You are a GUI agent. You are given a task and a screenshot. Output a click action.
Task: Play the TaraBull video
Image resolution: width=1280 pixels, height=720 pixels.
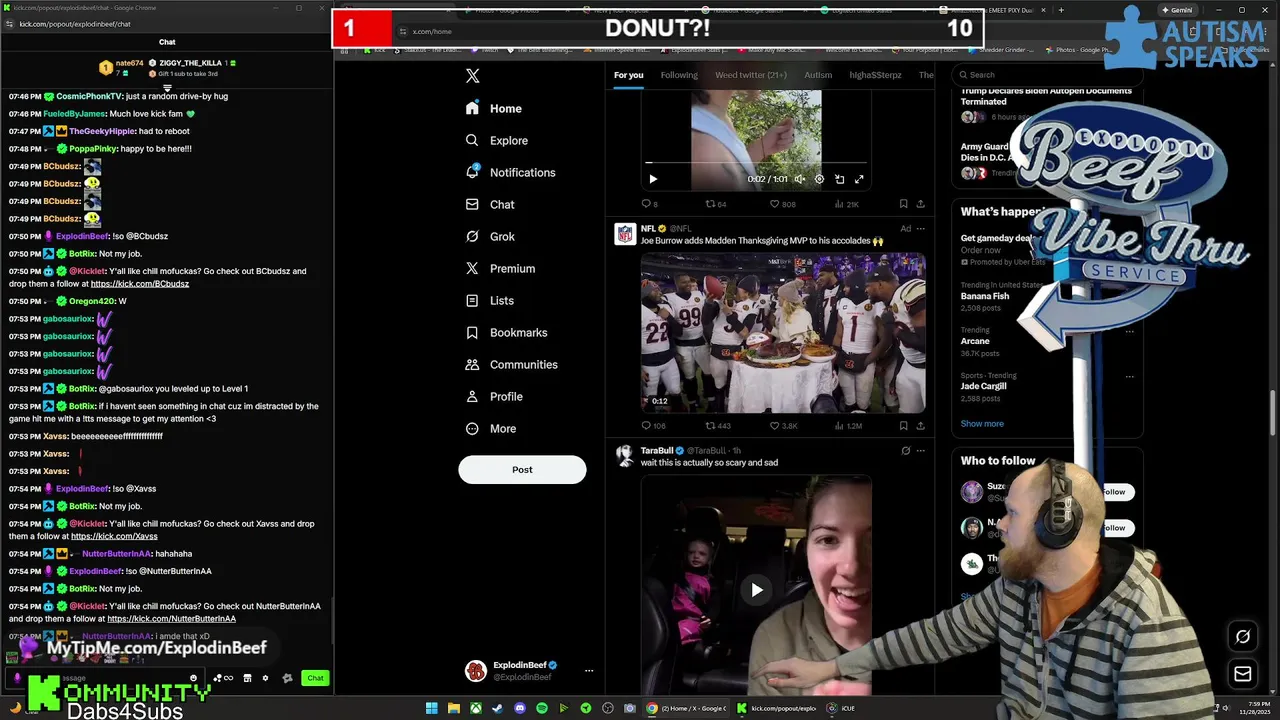[757, 590]
